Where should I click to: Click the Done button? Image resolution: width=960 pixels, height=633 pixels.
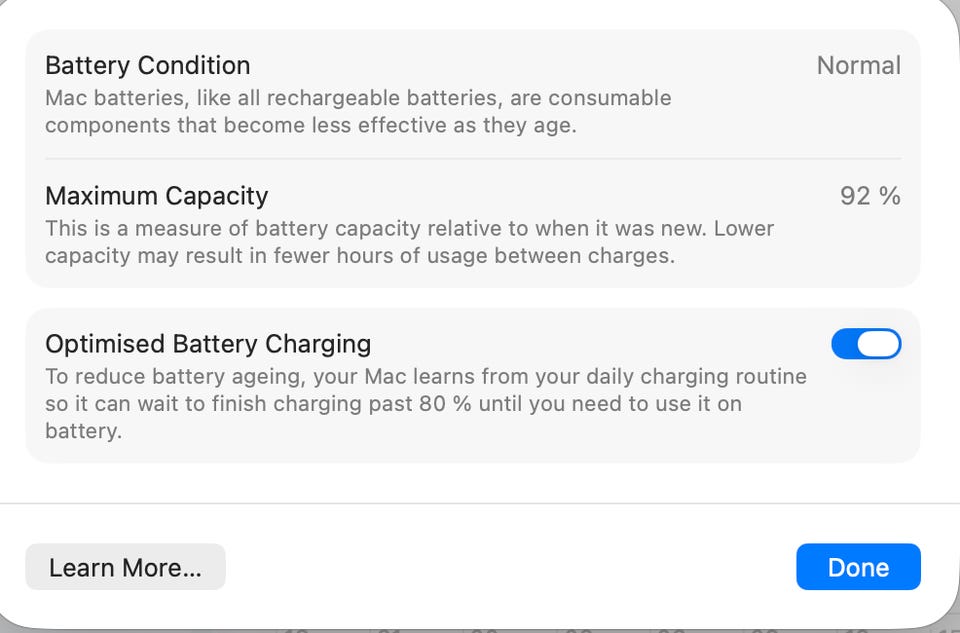858,567
